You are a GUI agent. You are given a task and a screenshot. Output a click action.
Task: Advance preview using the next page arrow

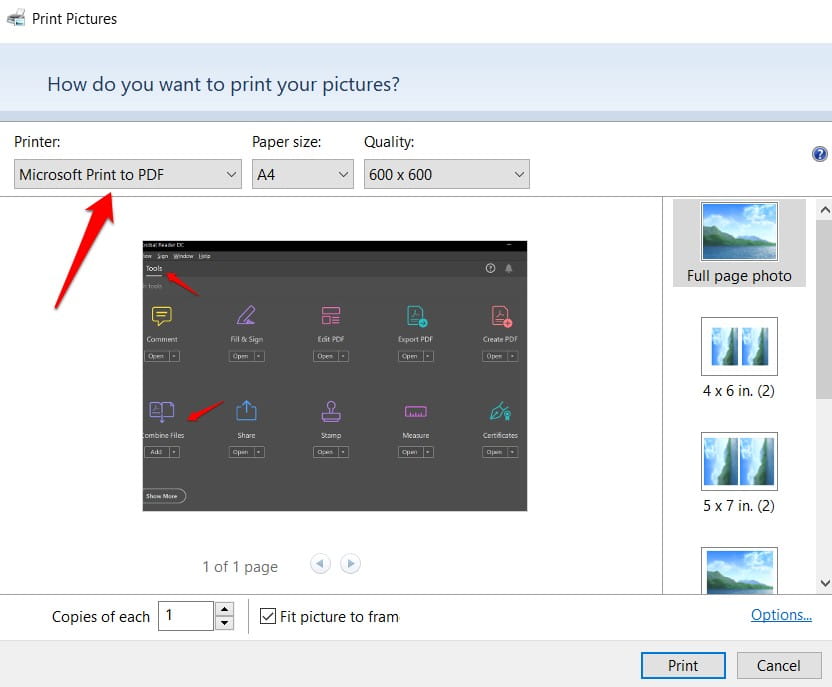point(351,565)
